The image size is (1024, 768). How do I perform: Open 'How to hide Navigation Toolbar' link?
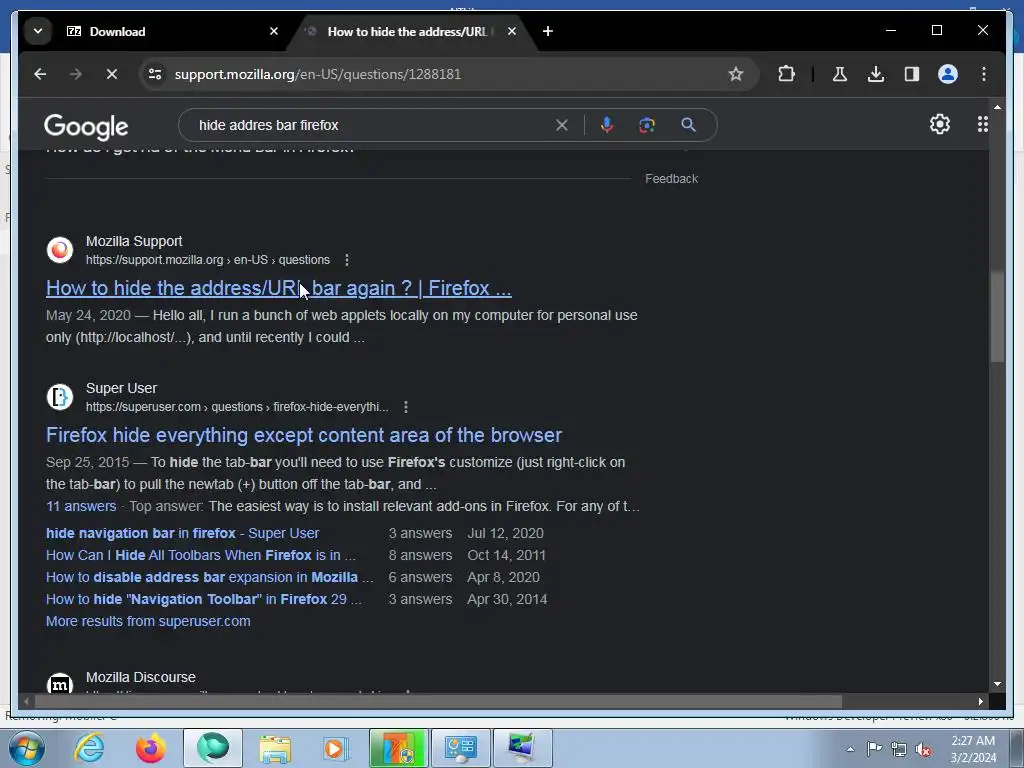203,599
